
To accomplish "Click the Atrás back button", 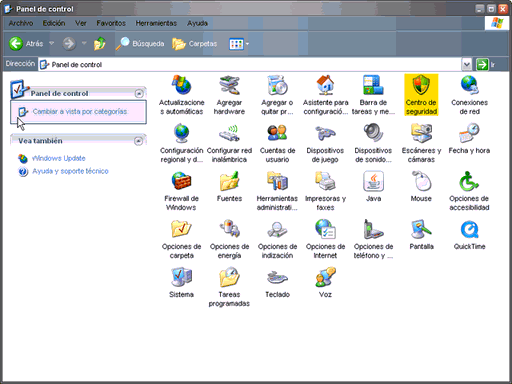I will tap(26, 43).
